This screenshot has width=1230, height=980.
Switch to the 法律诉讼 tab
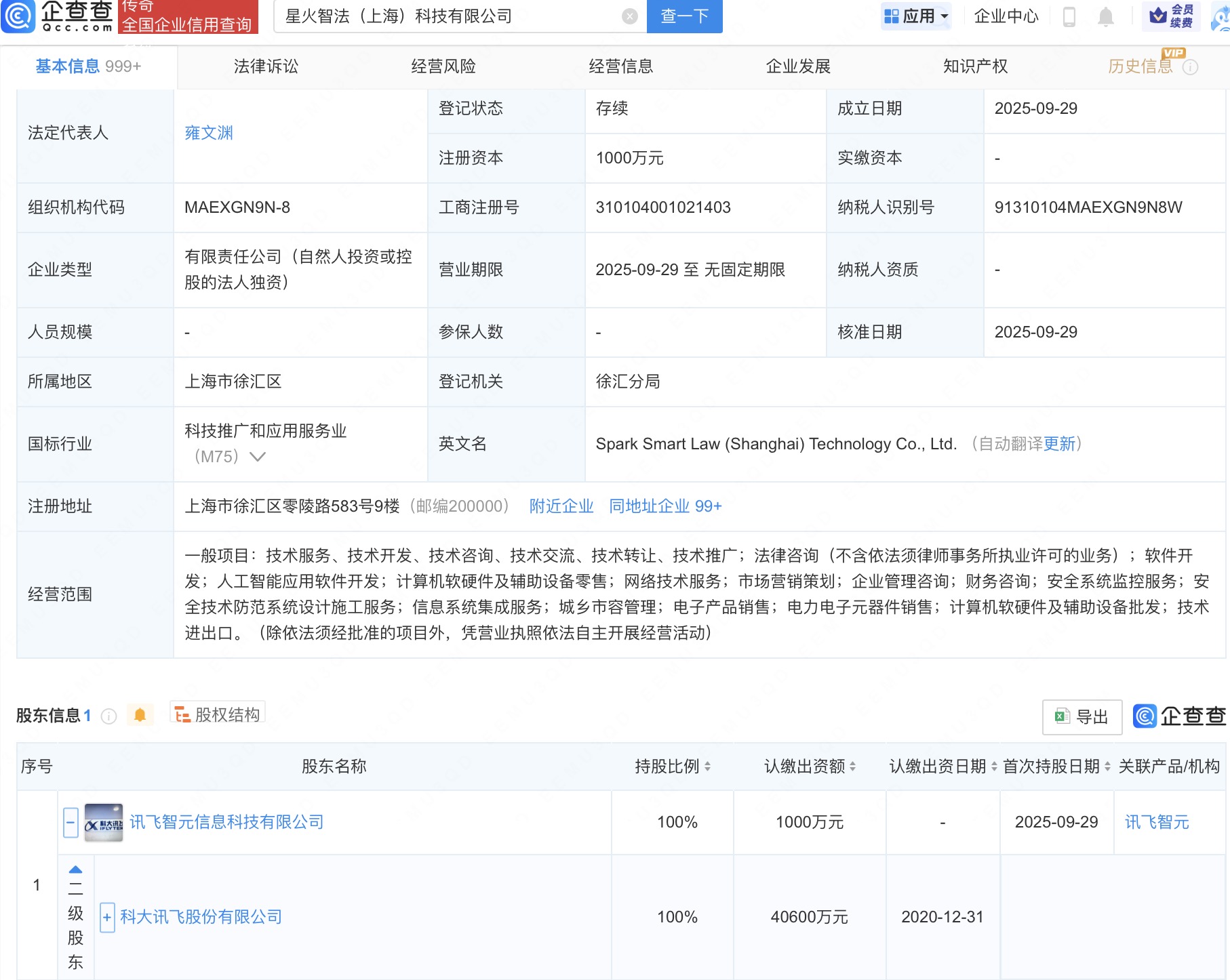click(x=266, y=66)
